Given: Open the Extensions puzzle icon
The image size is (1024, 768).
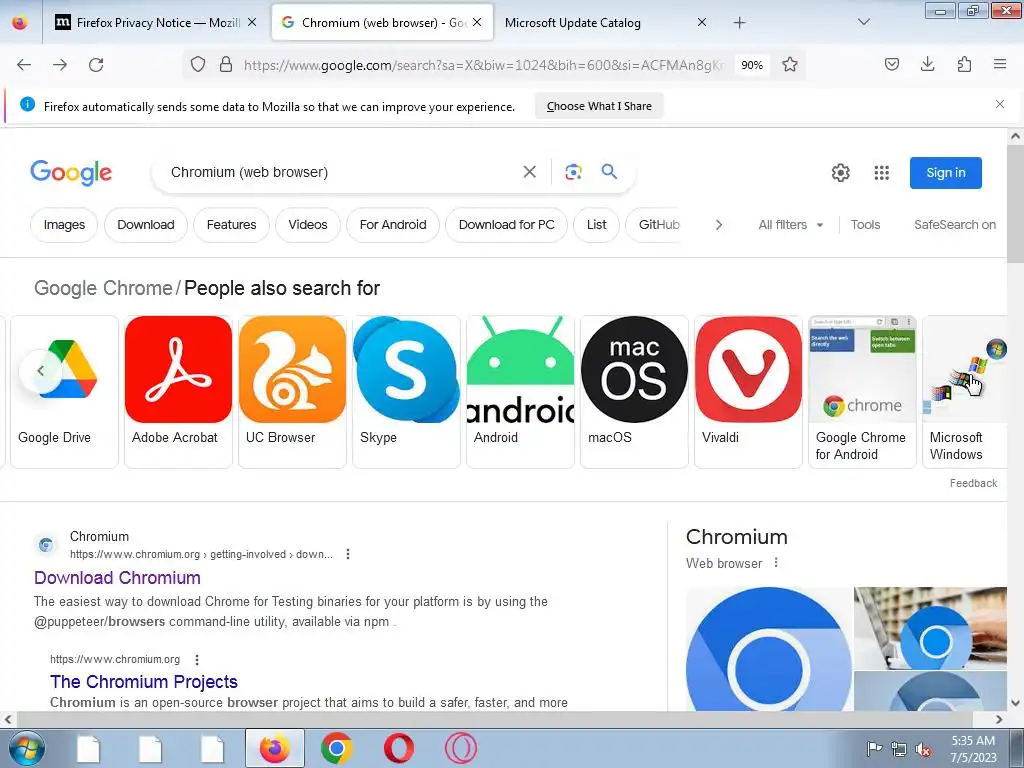Looking at the screenshot, I should 964,64.
